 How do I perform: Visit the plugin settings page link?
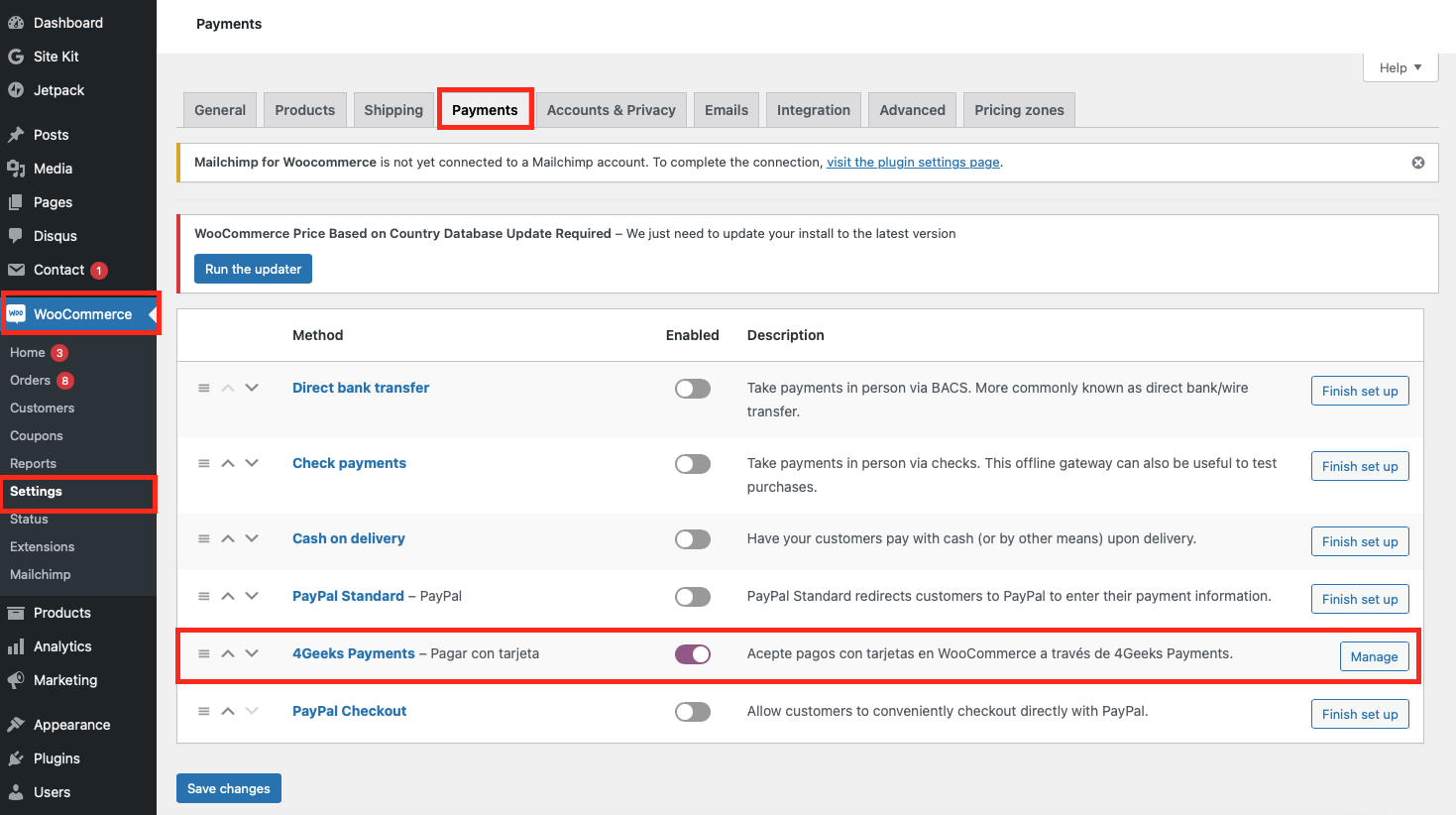[912, 162]
